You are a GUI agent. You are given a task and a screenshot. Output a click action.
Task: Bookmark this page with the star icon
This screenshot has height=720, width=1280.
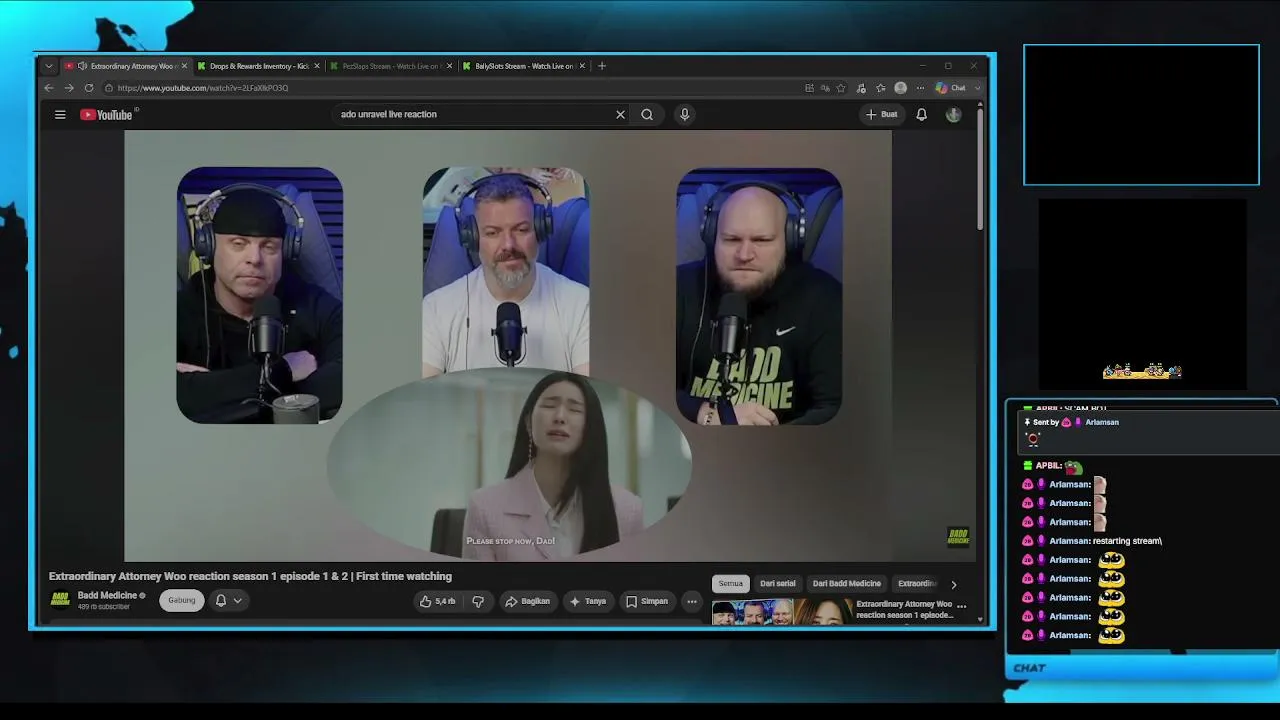coord(841,88)
